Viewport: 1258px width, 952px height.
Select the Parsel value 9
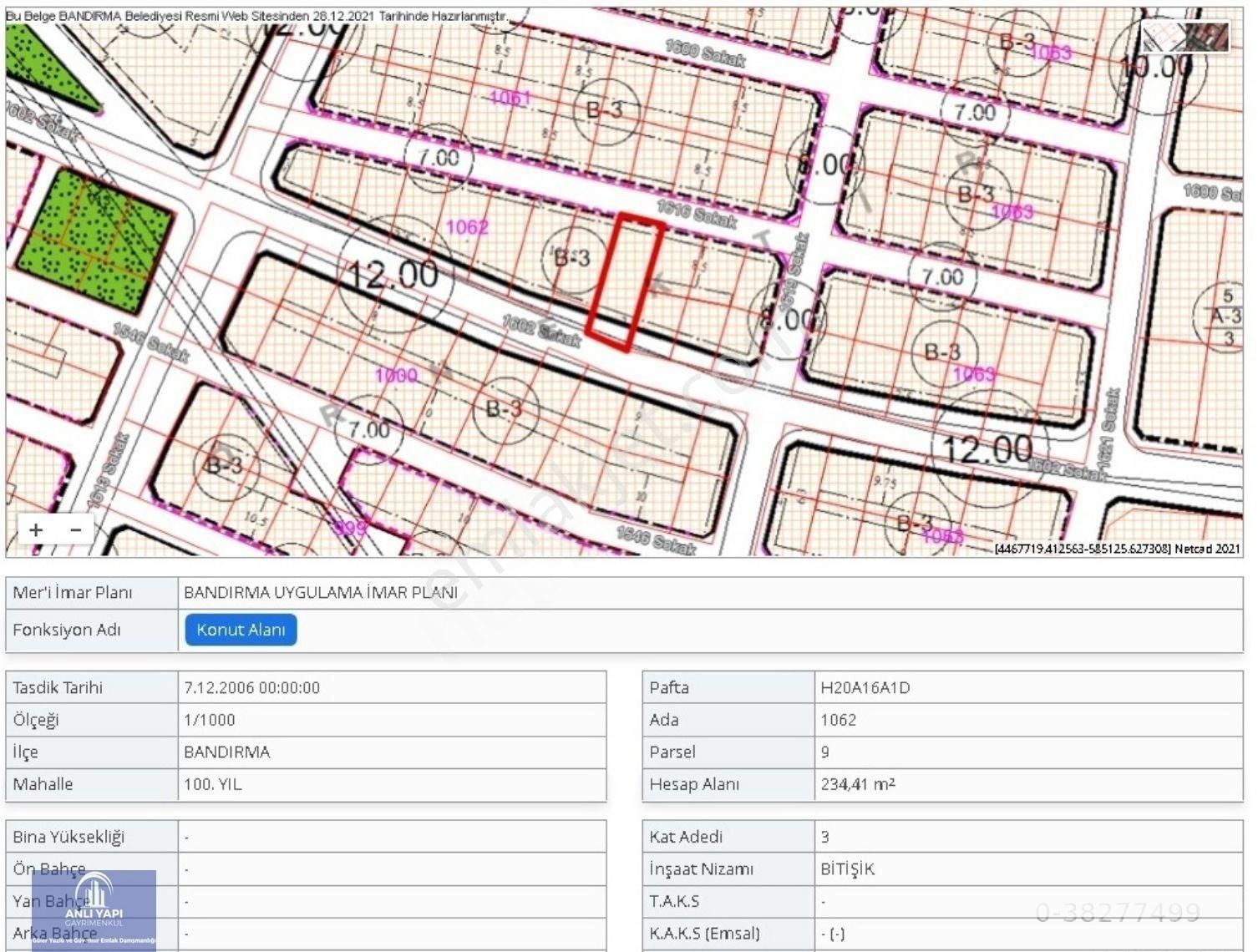825,752
